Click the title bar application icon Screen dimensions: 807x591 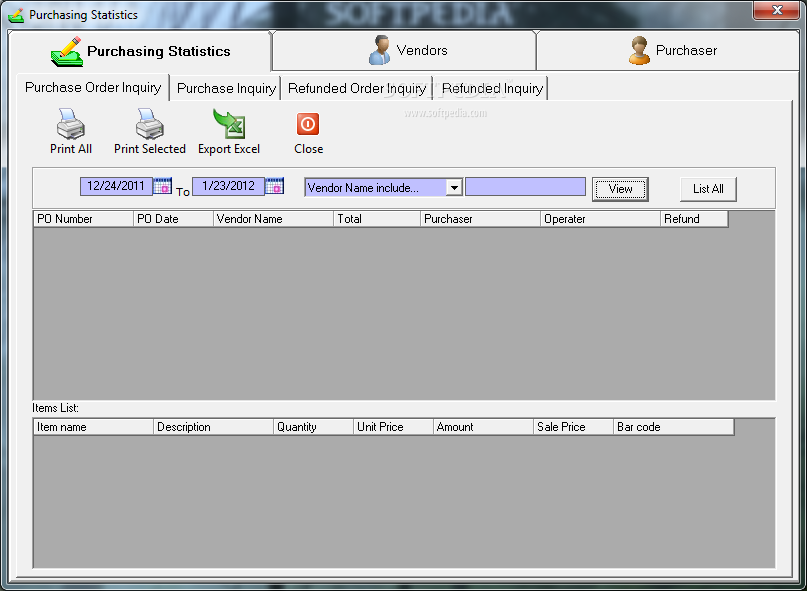(16, 15)
